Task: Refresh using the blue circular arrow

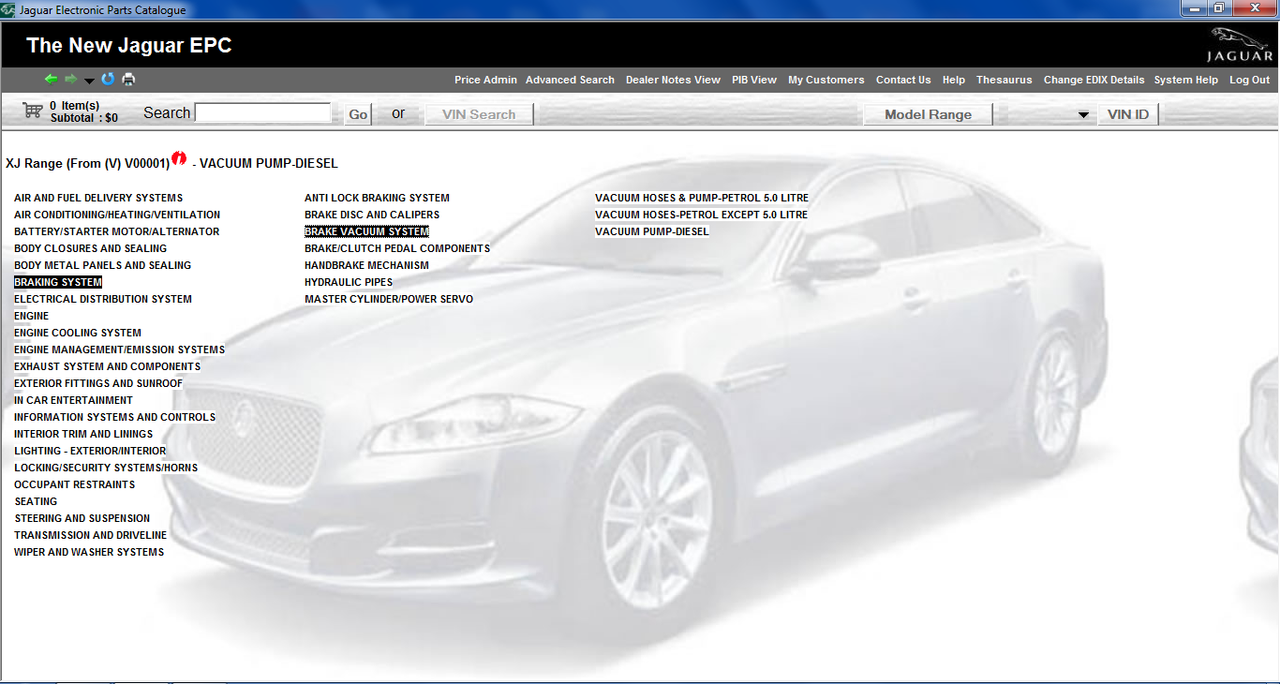Action: (108, 79)
